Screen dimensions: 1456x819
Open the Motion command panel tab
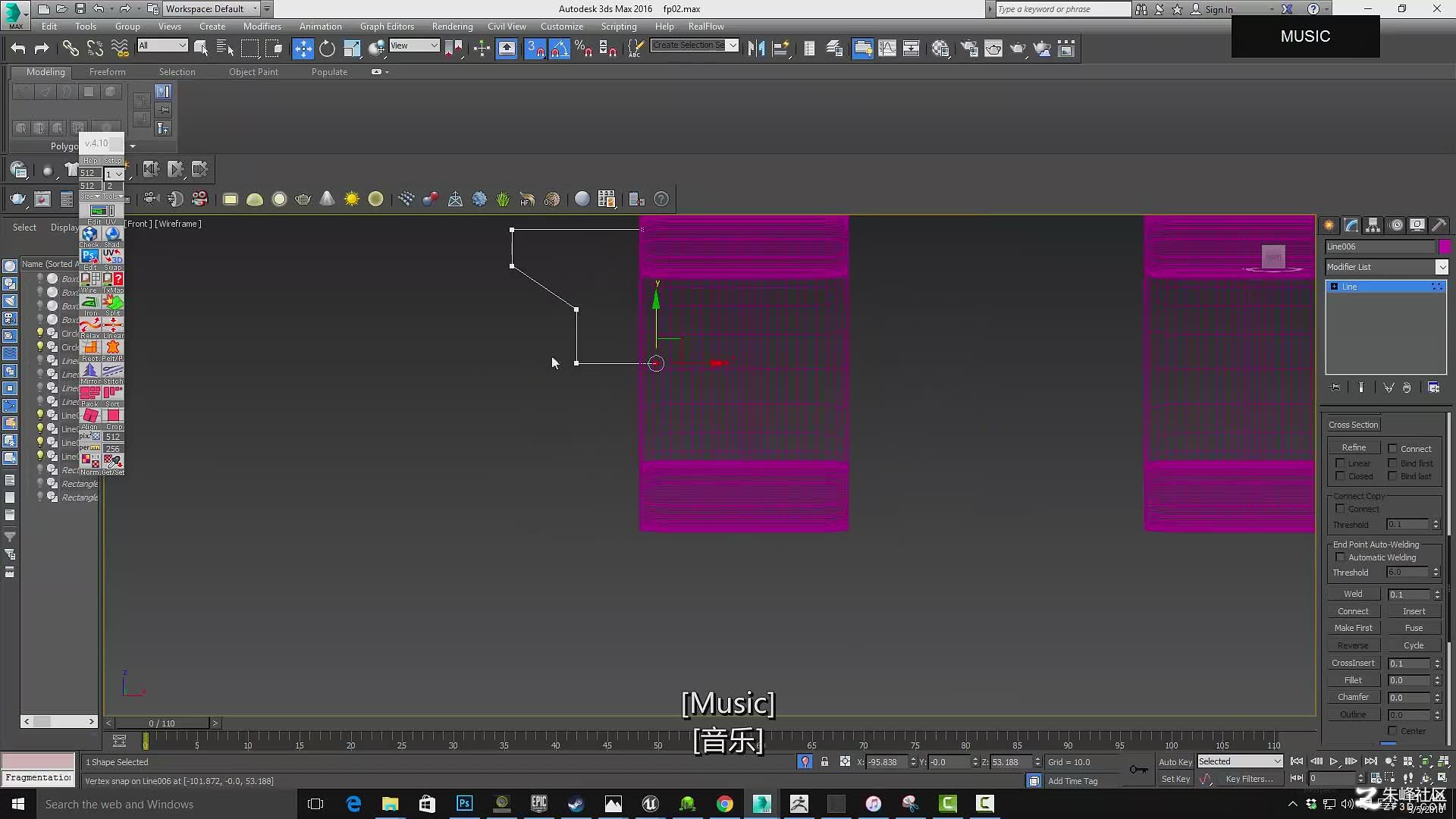1396,225
